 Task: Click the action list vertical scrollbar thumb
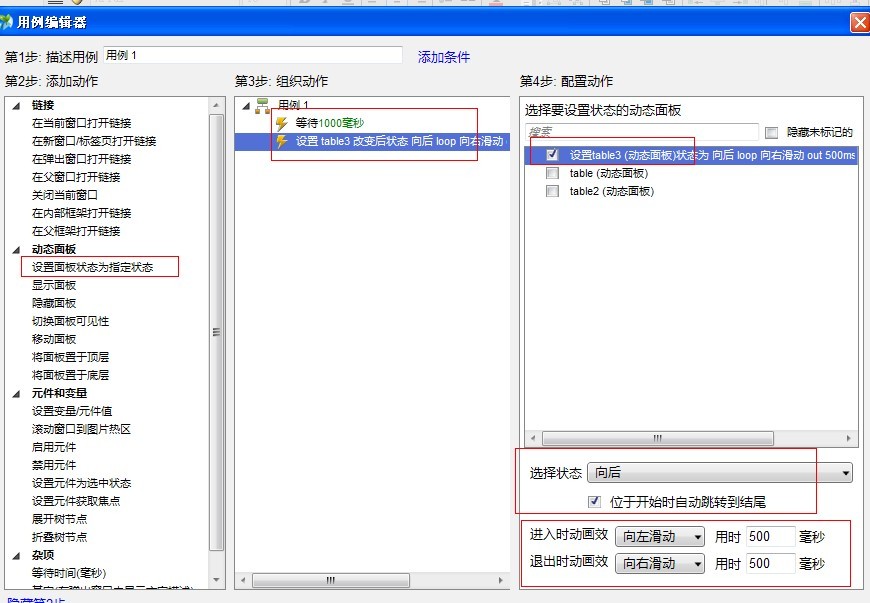point(216,332)
